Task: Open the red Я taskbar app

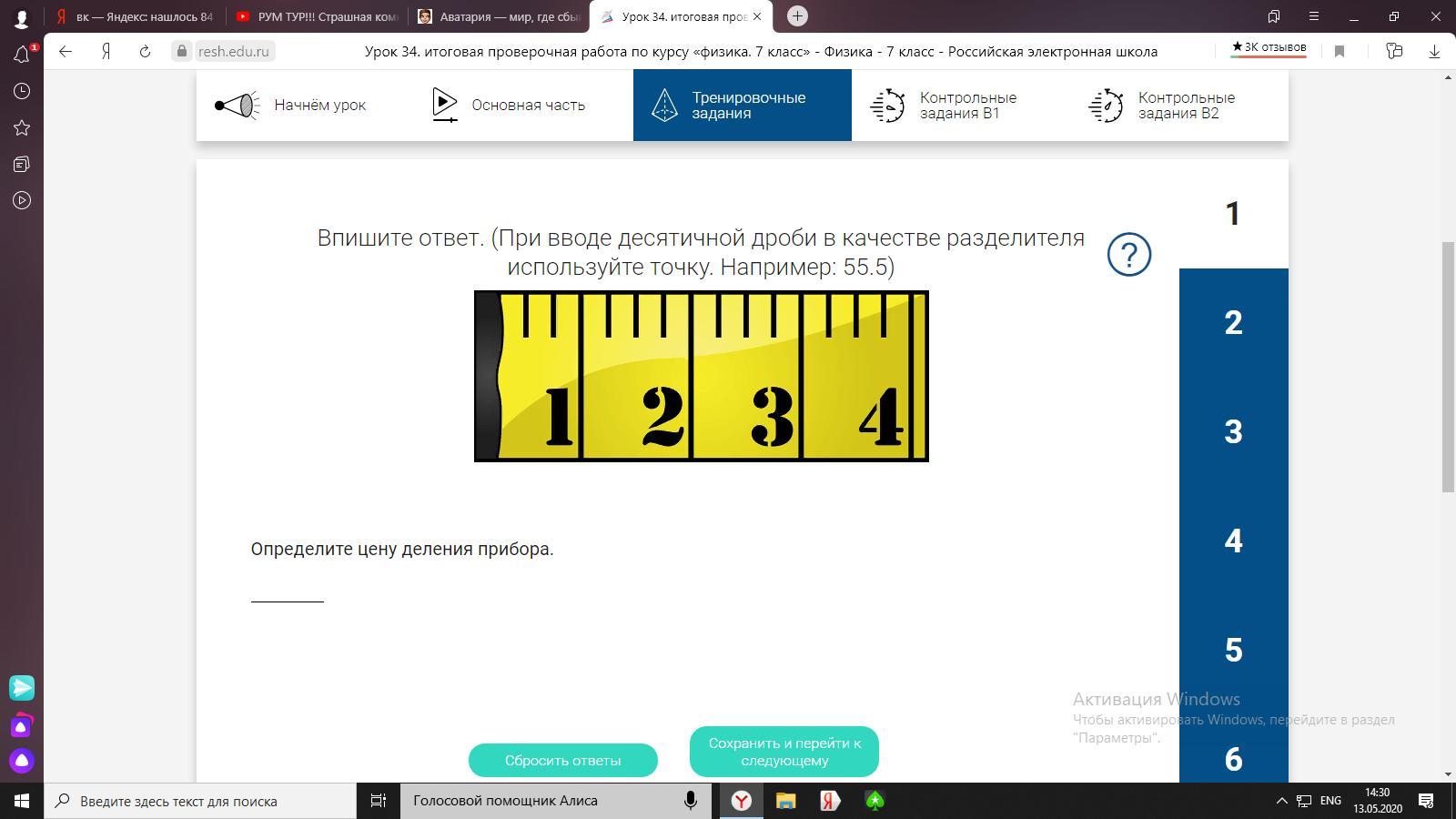Action: (830, 801)
